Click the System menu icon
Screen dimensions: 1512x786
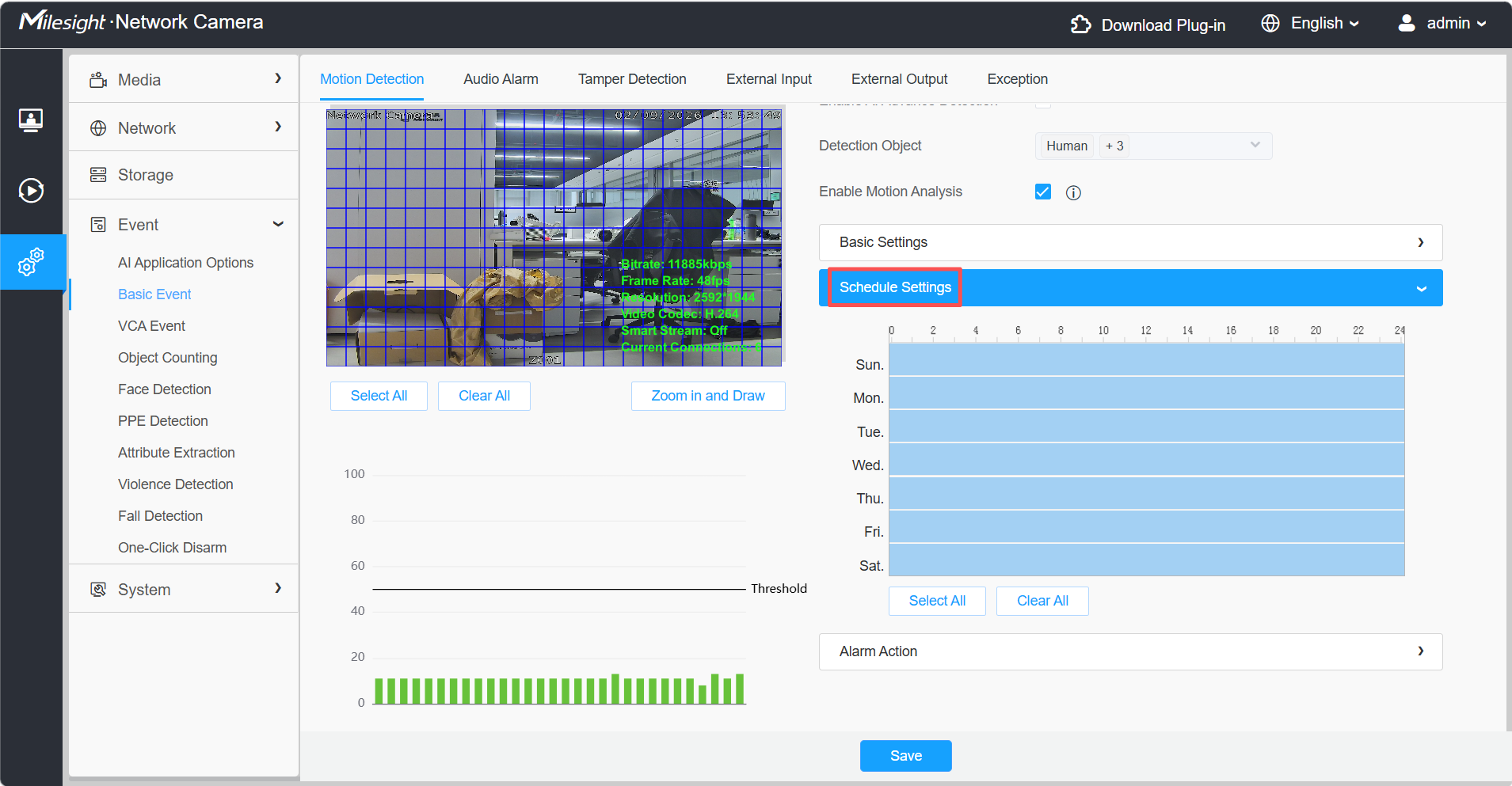click(98, 590)
